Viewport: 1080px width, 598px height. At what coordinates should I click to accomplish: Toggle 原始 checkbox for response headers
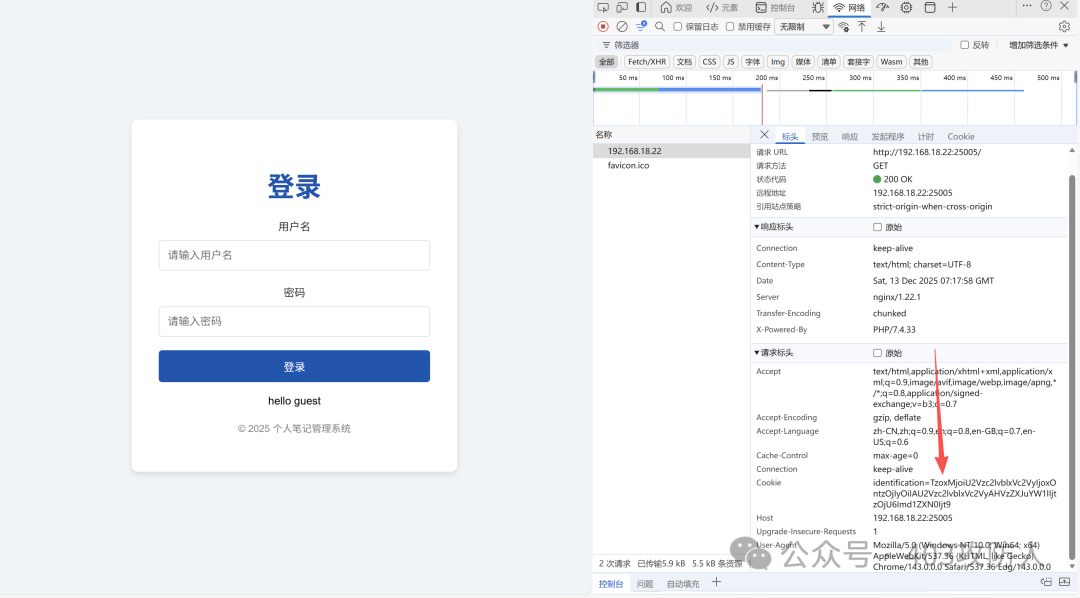tap(878, 227)
